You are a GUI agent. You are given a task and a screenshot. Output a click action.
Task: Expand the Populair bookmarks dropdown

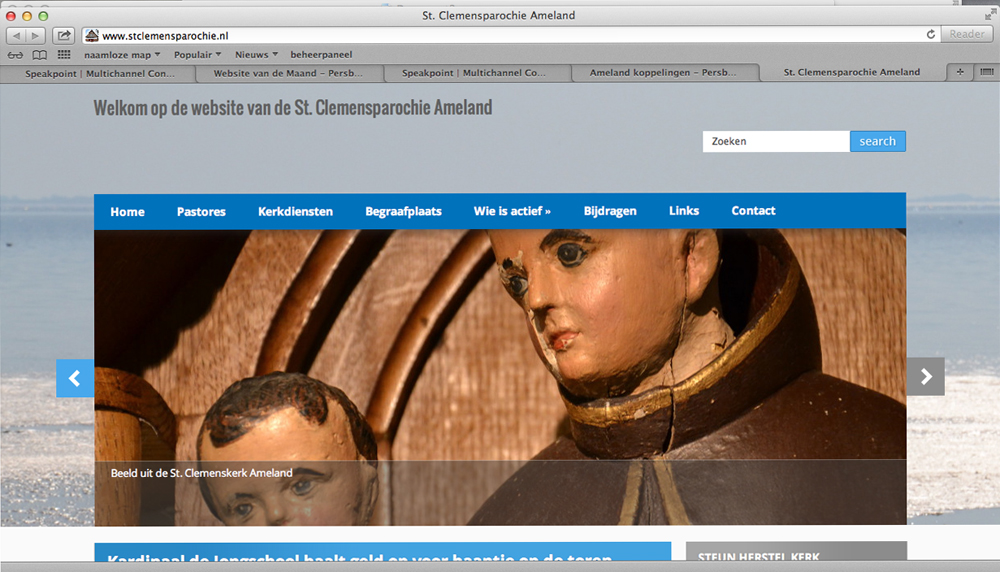pyautogui.click(x=198, y=55)
